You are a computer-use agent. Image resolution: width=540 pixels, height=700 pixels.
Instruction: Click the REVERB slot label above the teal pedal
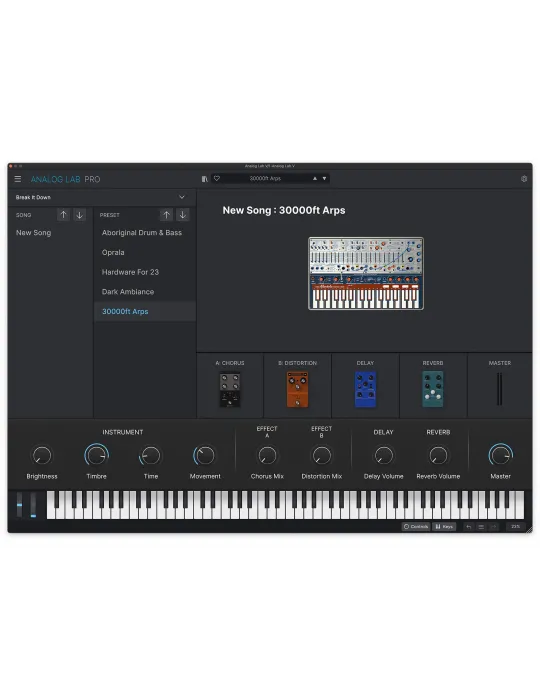tap(433, 363)
